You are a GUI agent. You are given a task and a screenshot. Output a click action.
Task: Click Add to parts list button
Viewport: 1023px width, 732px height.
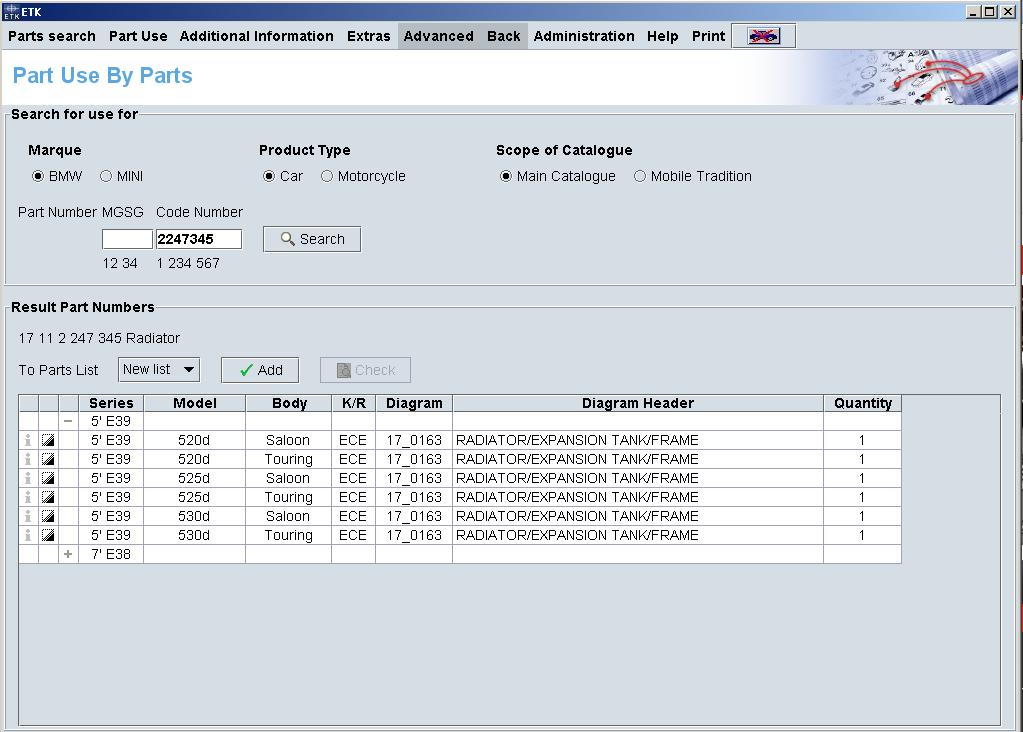tap(261, 370)
